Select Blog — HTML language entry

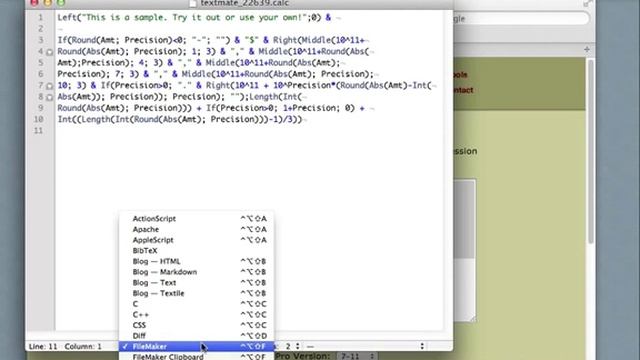196,261
